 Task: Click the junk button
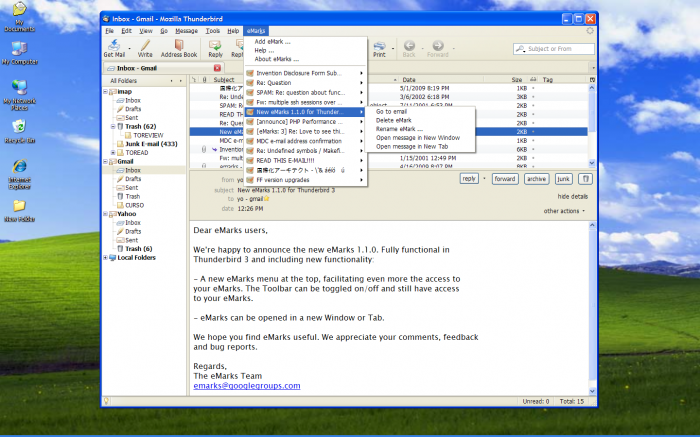tap(563, 179)
